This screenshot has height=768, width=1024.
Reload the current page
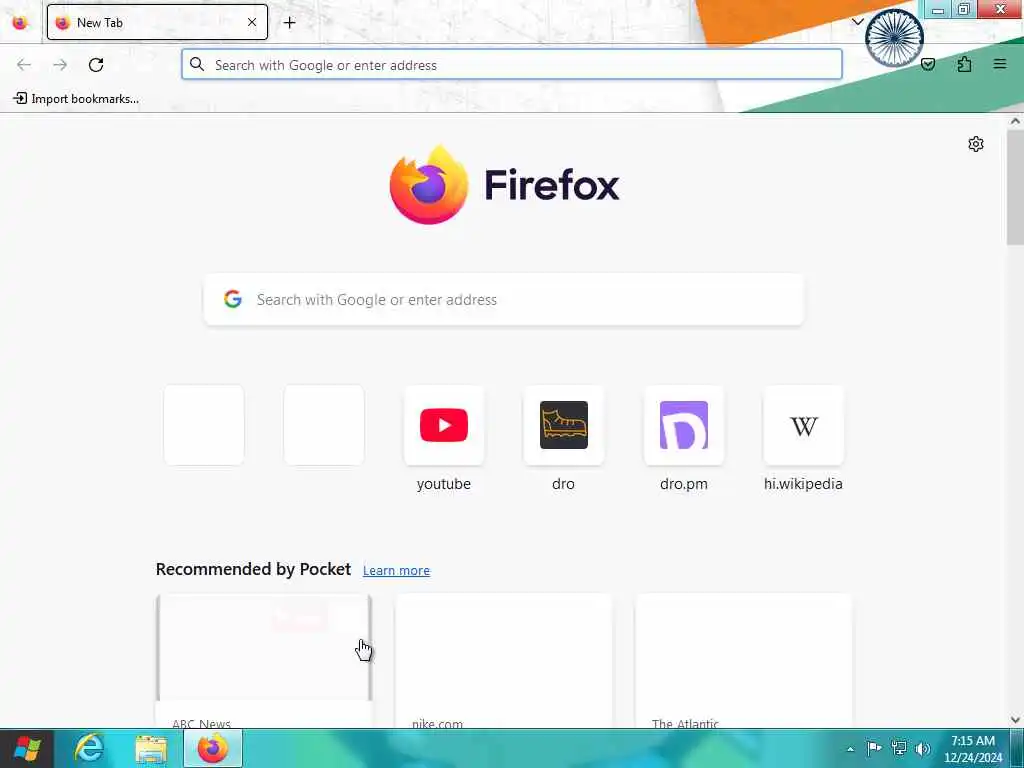pos(96,65)
